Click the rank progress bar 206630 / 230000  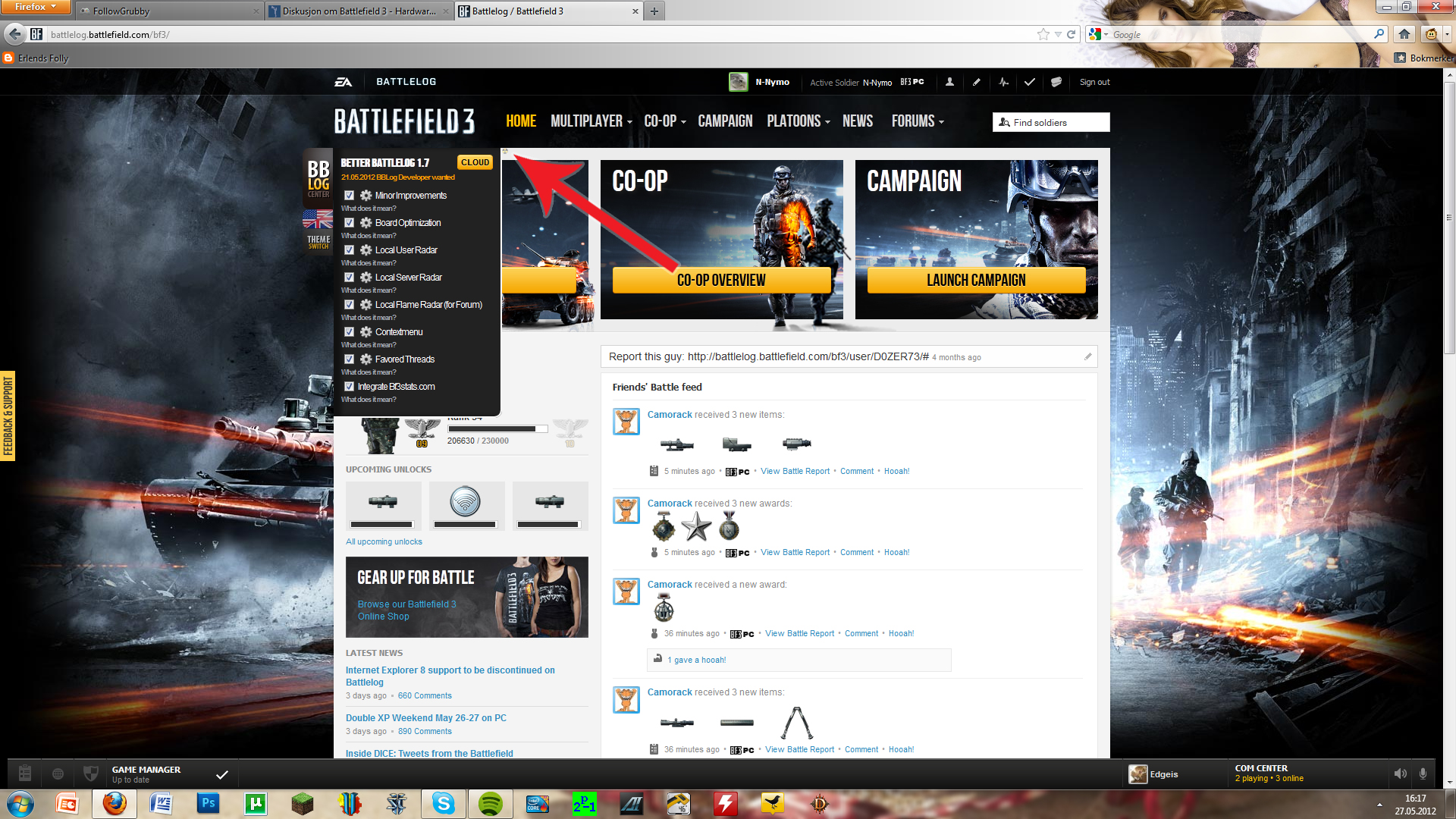(497, 429)
